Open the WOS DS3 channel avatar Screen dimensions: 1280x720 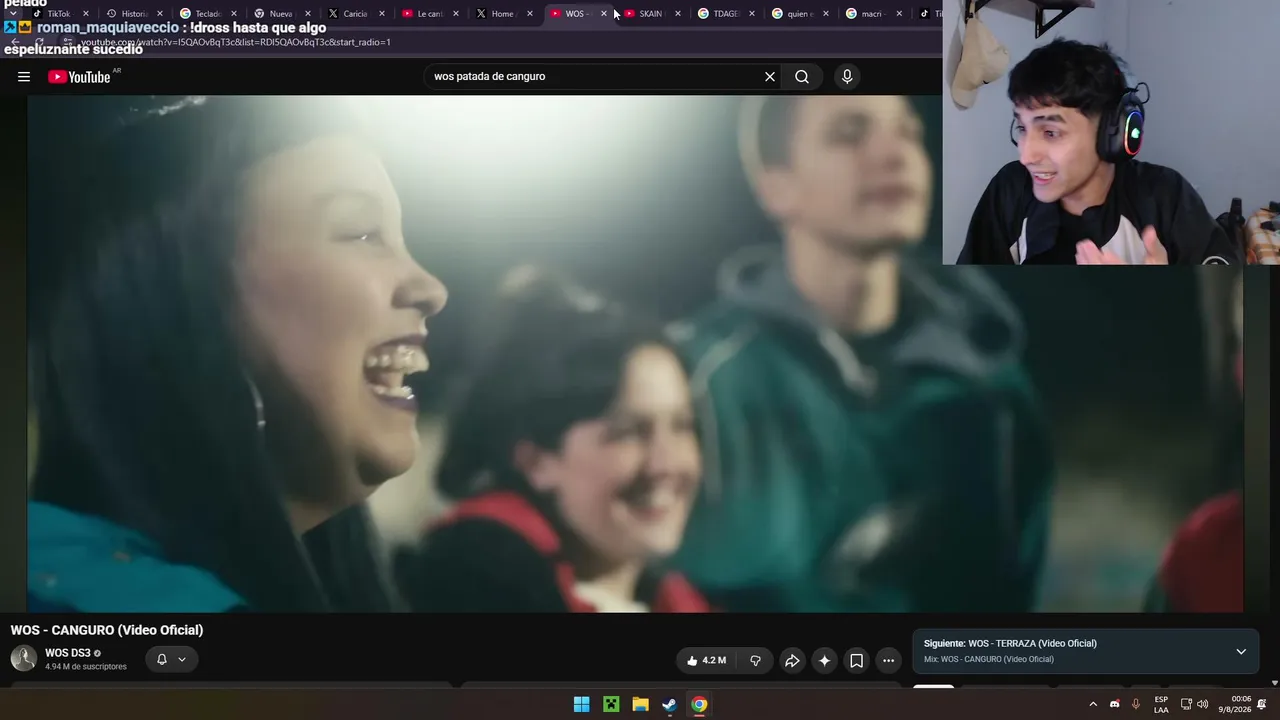tap(24, 659)
